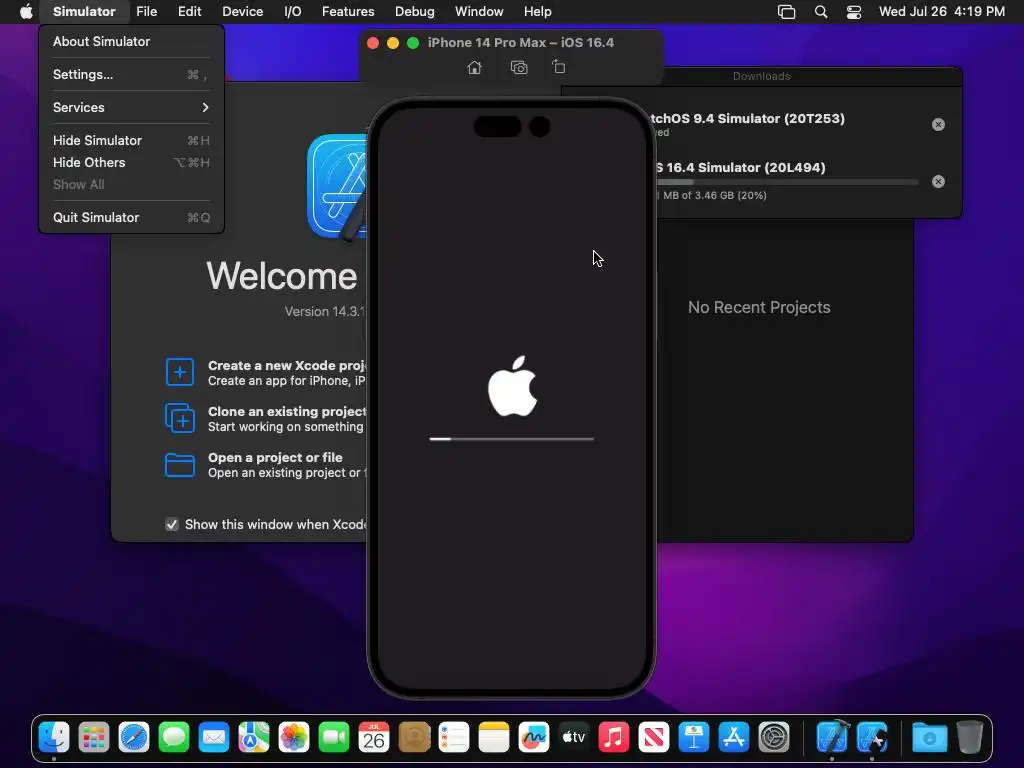
Task: Click the Open a project or file label
Action: click(x=275, y=457)
